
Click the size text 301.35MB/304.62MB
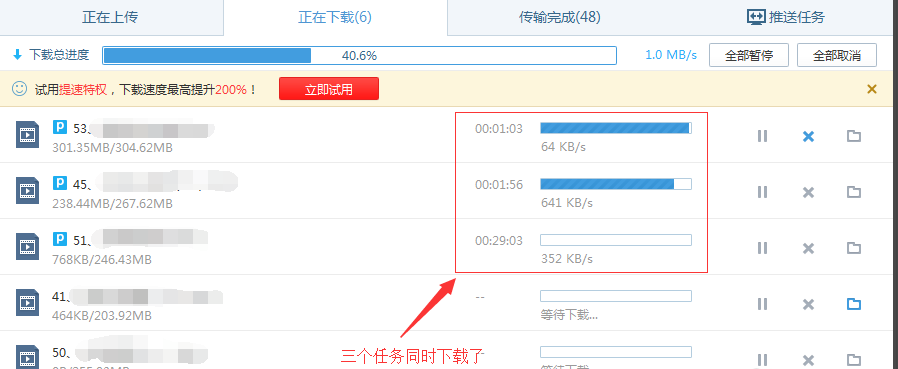click(x=112, y=148)
